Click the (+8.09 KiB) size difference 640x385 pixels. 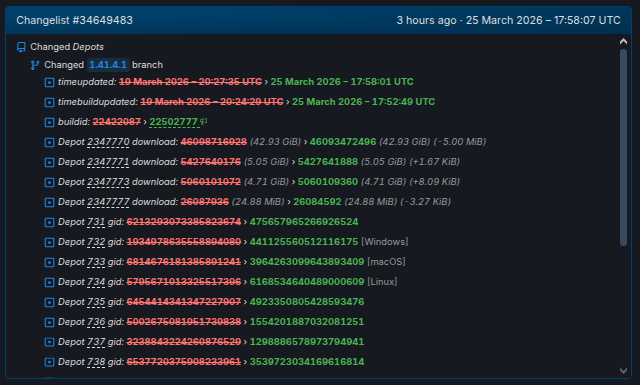[x=435, y=182]
